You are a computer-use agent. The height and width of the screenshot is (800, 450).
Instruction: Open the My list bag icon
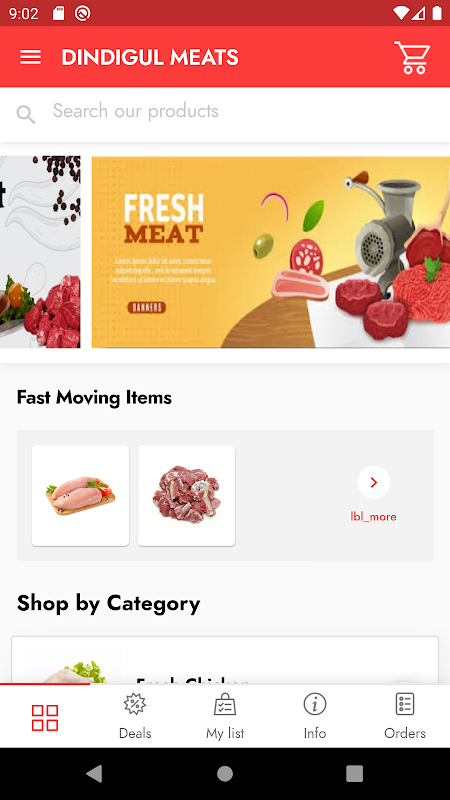[x=225, y=704]
